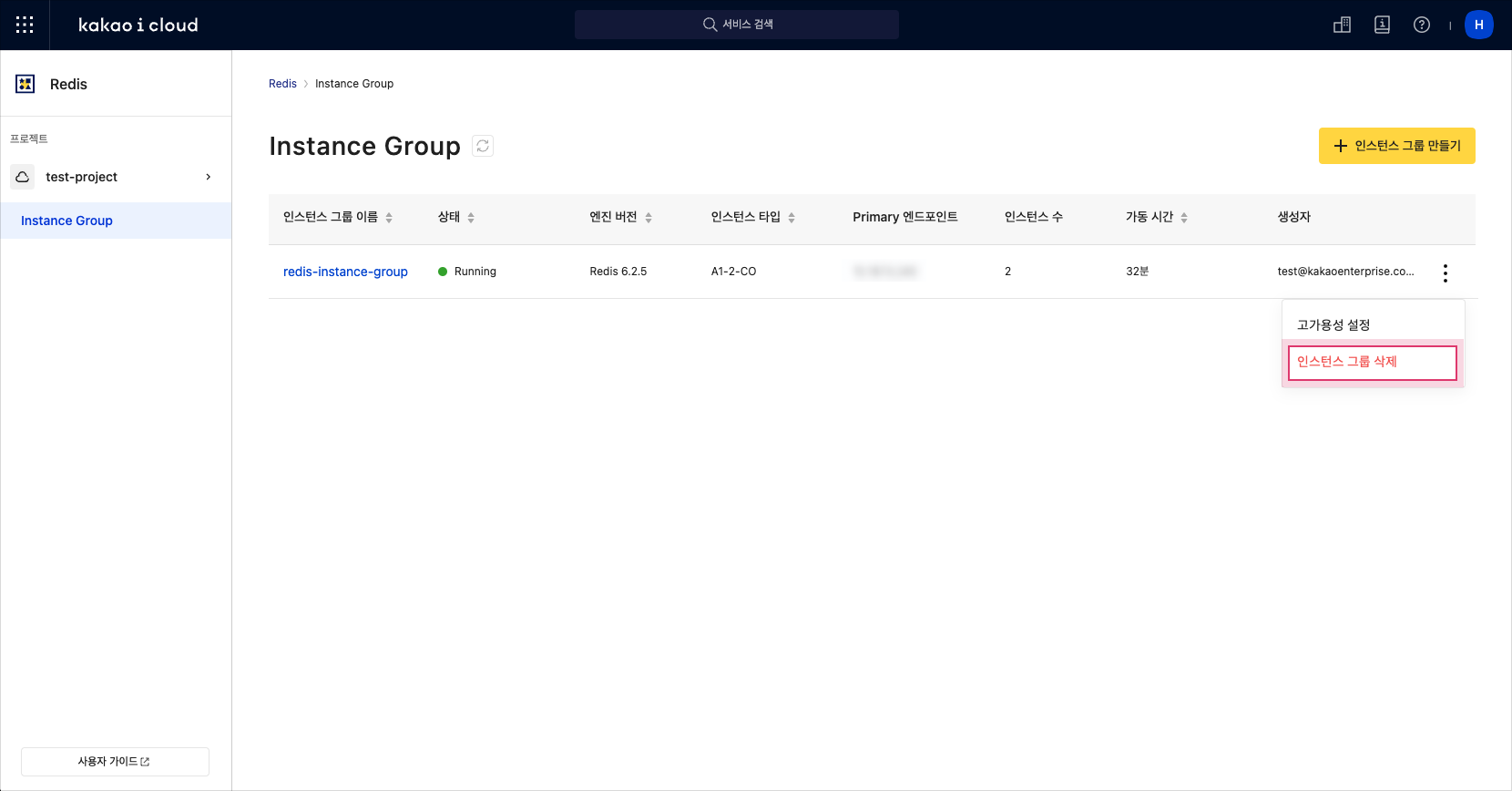Click the Redis 6.2.5 engine version cell
Viewport: 1512px width, 791px height.
618,272
